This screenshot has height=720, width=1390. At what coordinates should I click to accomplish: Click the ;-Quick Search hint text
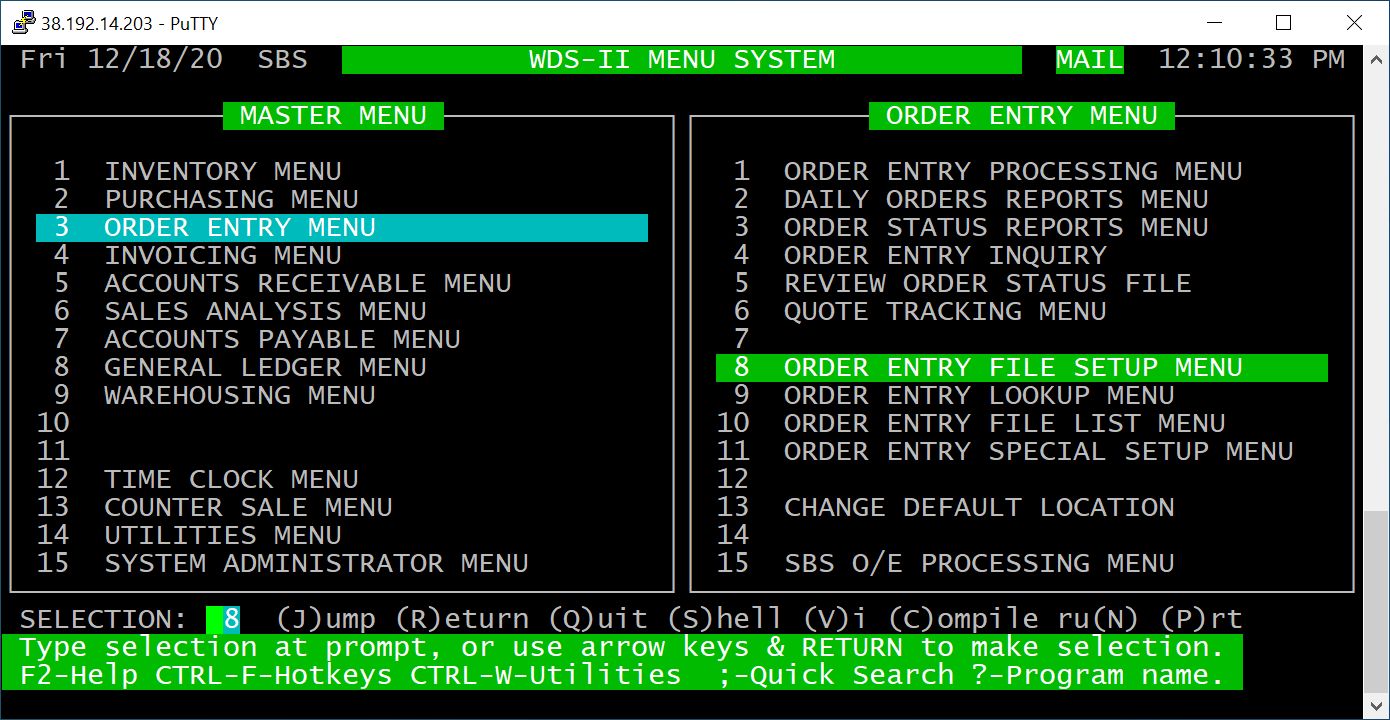(x=835, y=675)
